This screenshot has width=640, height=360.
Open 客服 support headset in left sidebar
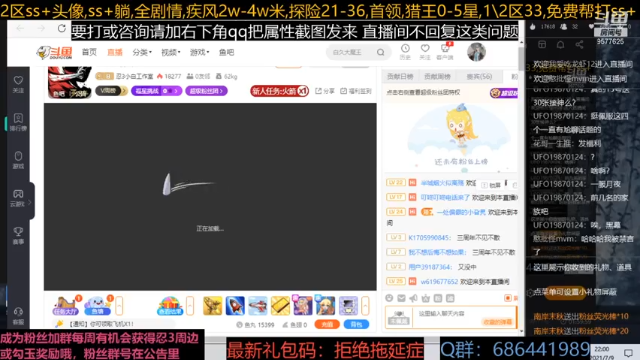click(18, 316)
